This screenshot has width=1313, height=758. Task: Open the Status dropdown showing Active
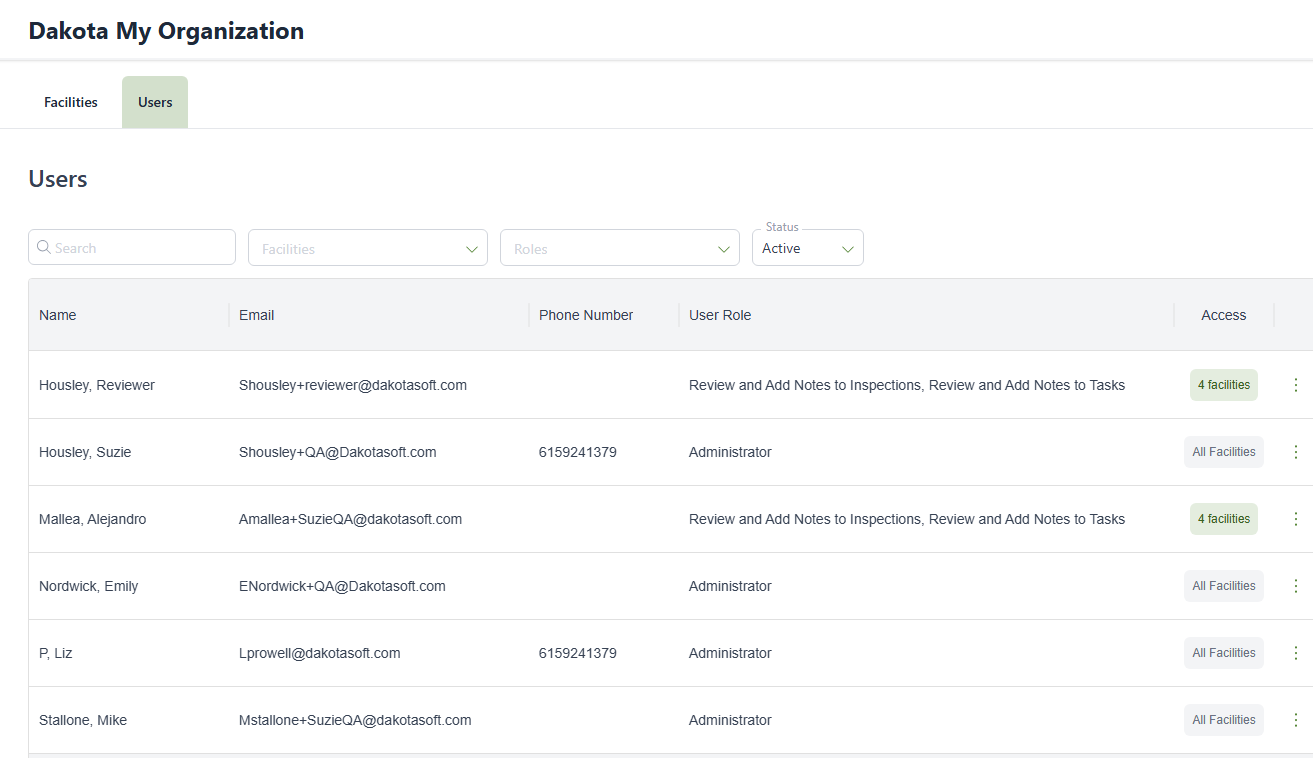(x=808, y=248)
